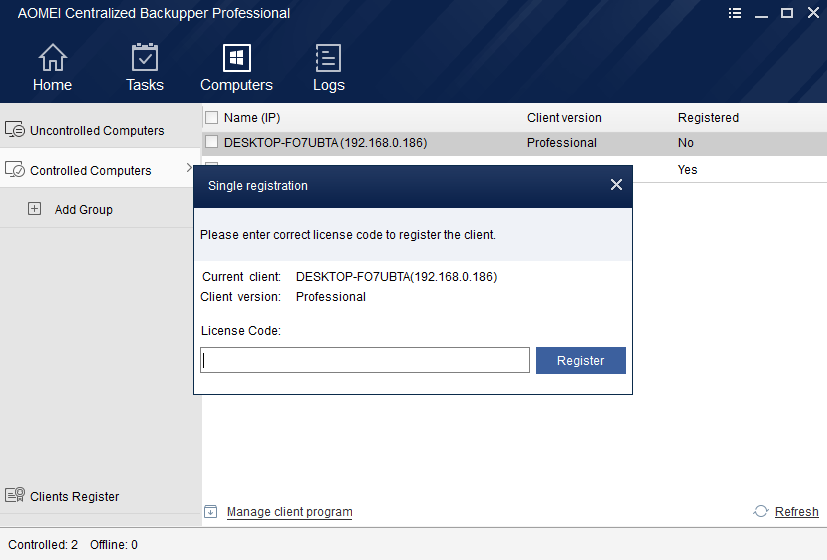Expand the Controlled Computers chevron arrow
The image size is (827, 560).
tap(189, 168)
